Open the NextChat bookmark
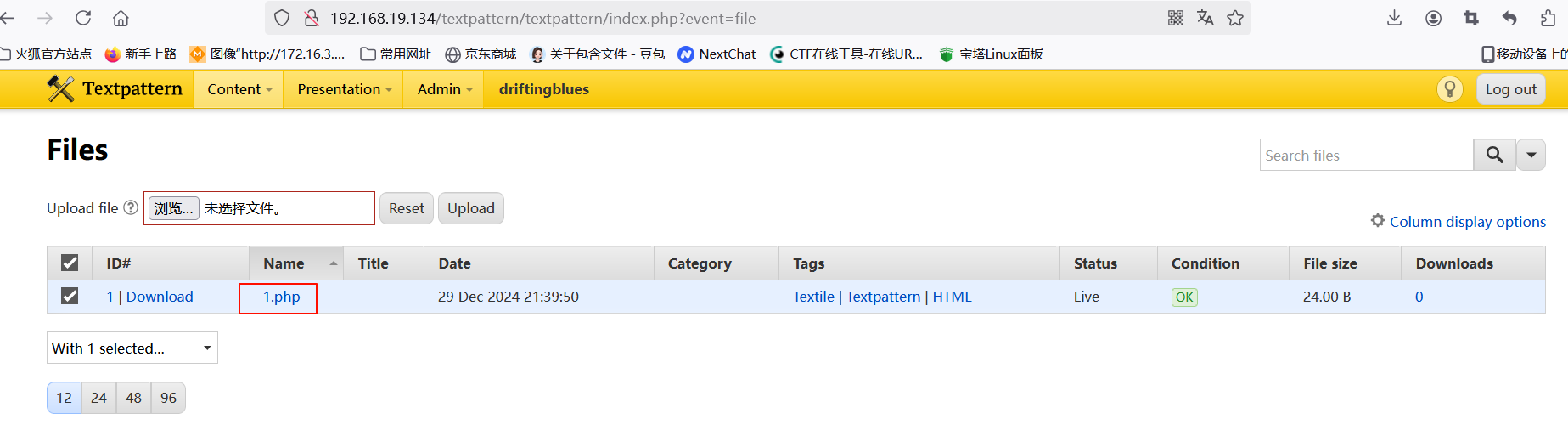The width and height of the screenshot is (1568, 436). click(717, 54)
